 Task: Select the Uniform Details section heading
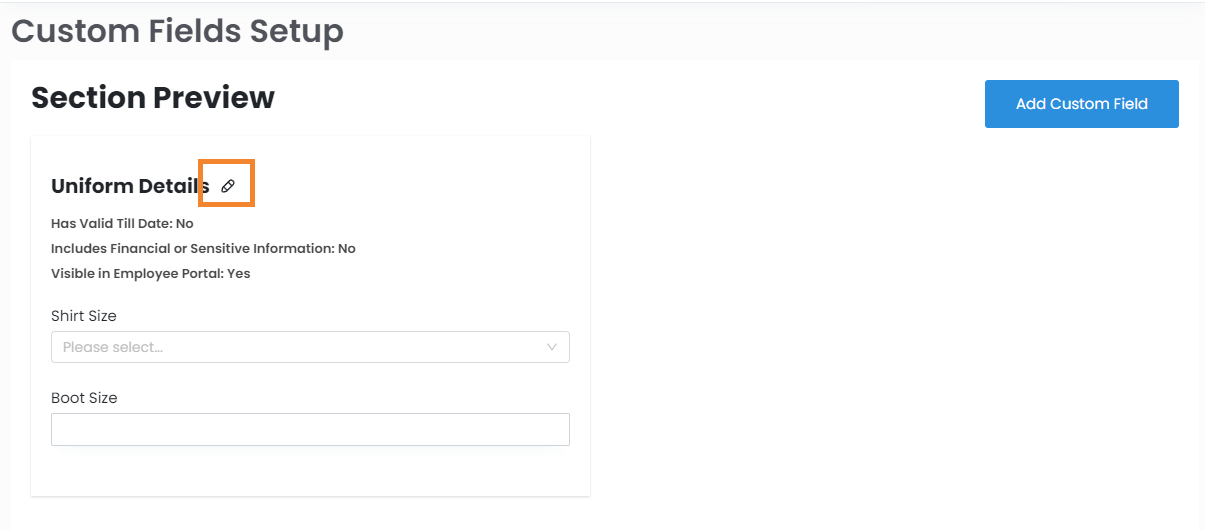point(130,186)
